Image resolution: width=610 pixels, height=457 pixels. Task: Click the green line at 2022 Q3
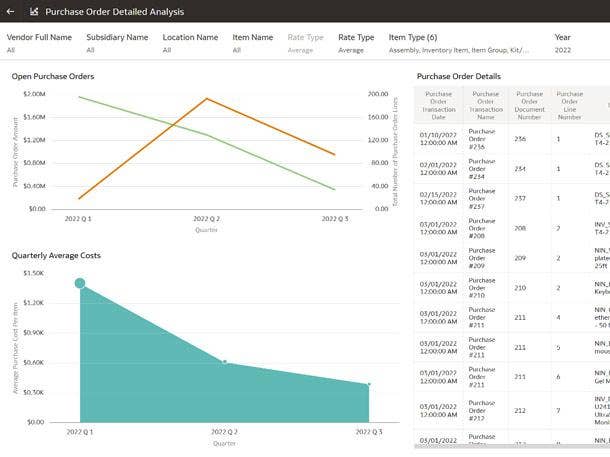334,189
